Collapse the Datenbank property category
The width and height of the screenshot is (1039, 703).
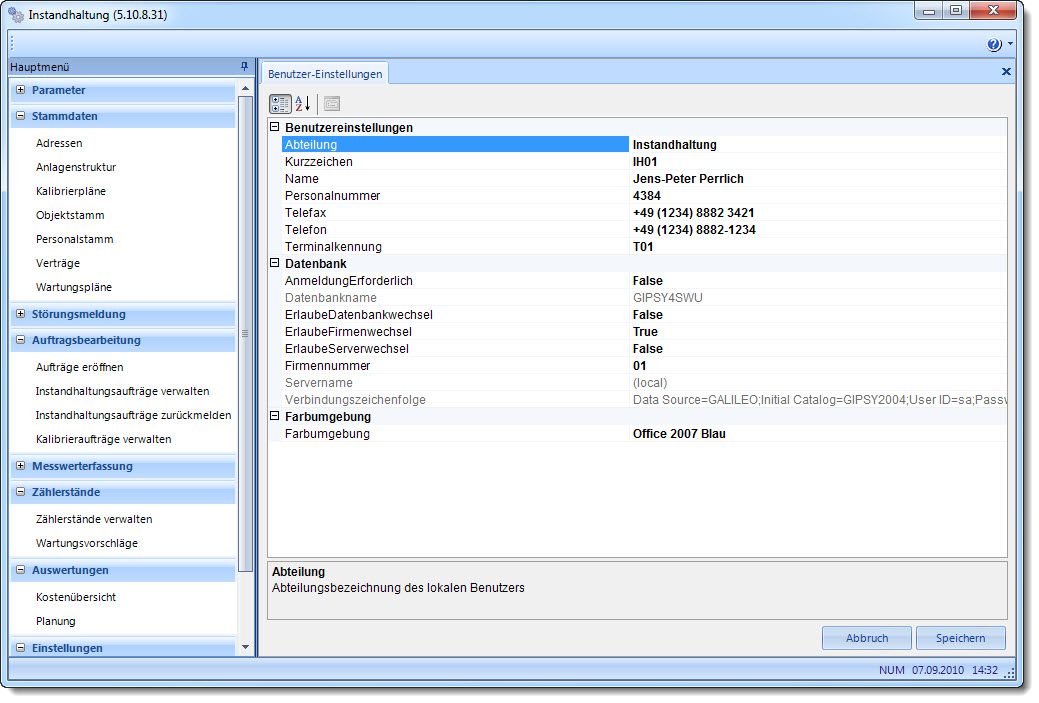click(275, 263)
